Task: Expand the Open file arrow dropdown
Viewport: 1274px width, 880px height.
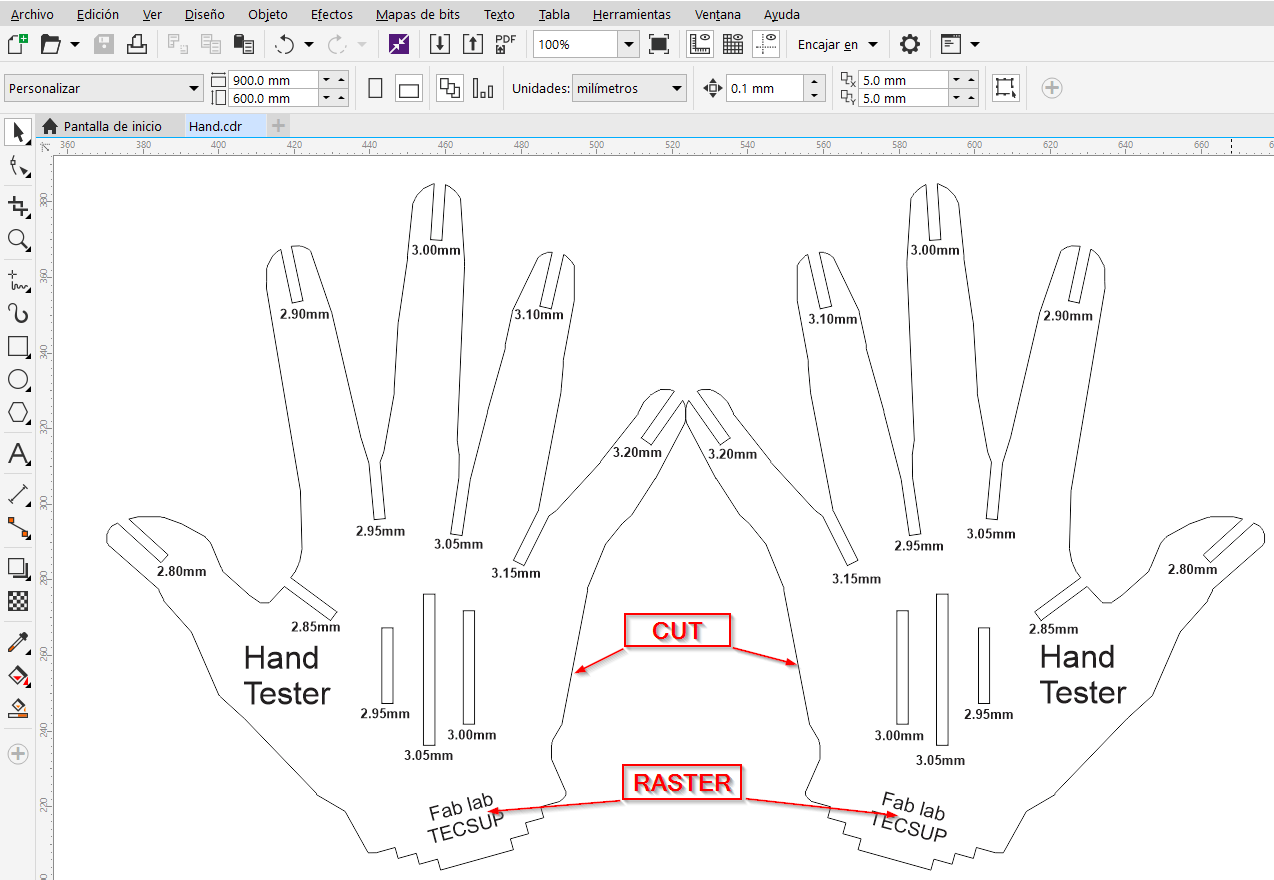Action: pyautogui.click(x=75, y=44)
